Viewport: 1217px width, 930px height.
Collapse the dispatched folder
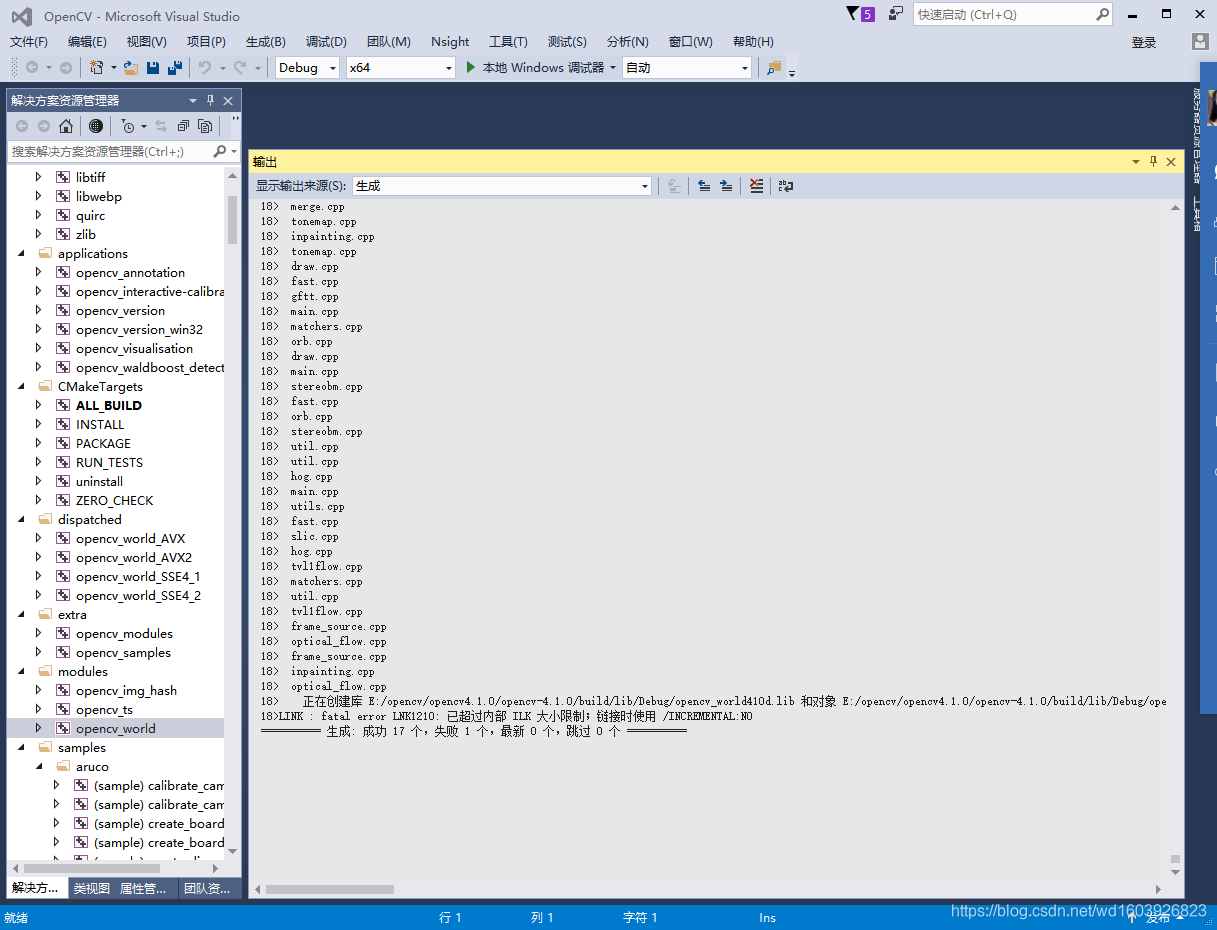tap(21, 520)
